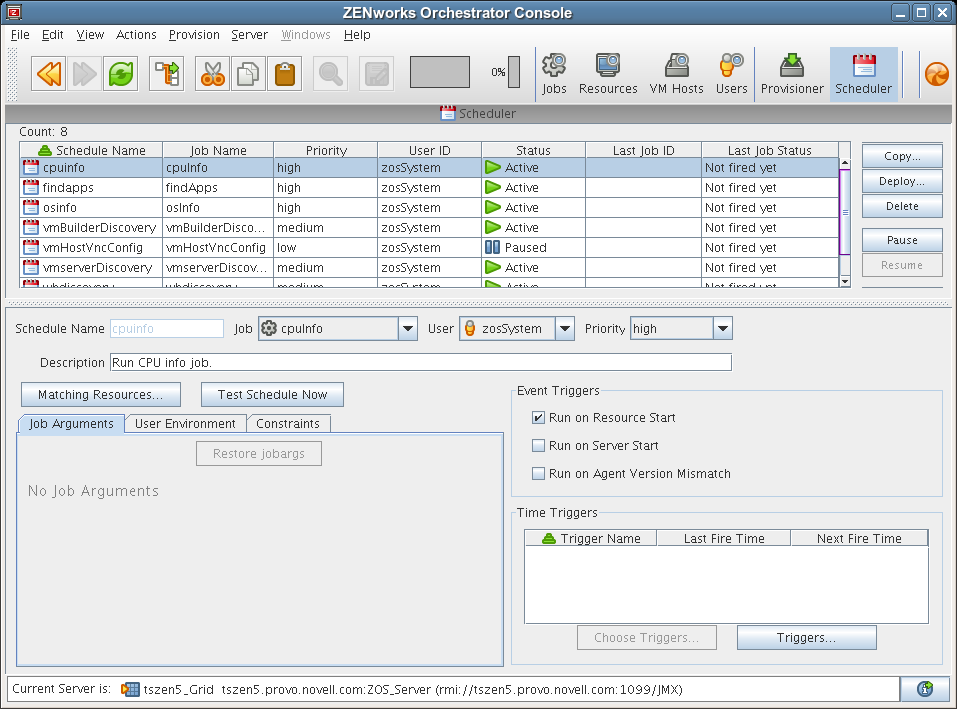Click the Description text field
This screenshot has height=709, width=957.
pyautogui.click(x=420, y=362)
